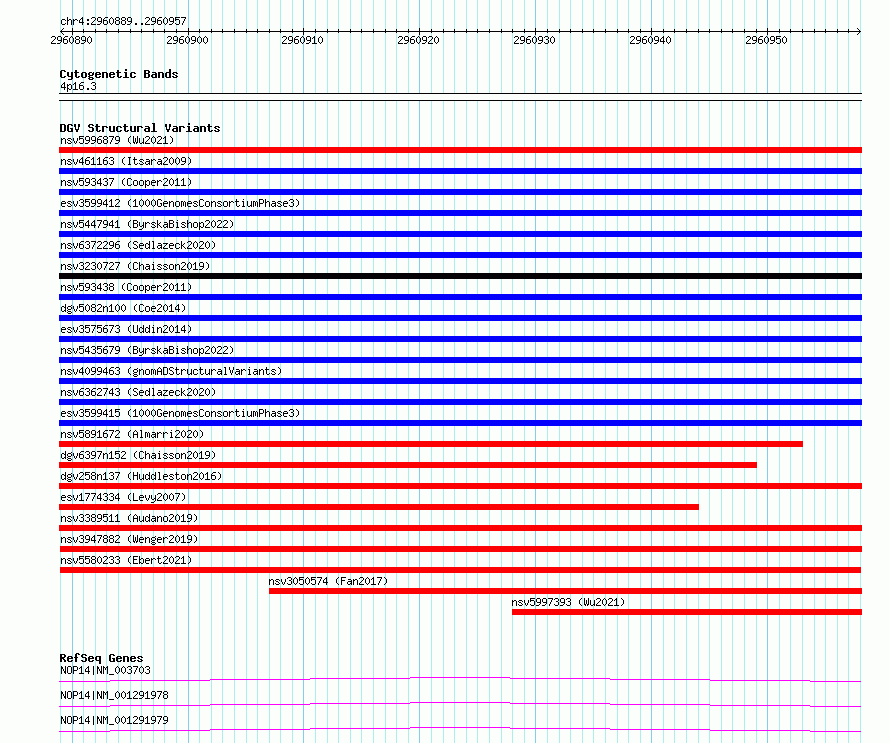Click the RefSeq Genes track heading
The width and height of the screenshot is (890, 743).
(101, 658)
